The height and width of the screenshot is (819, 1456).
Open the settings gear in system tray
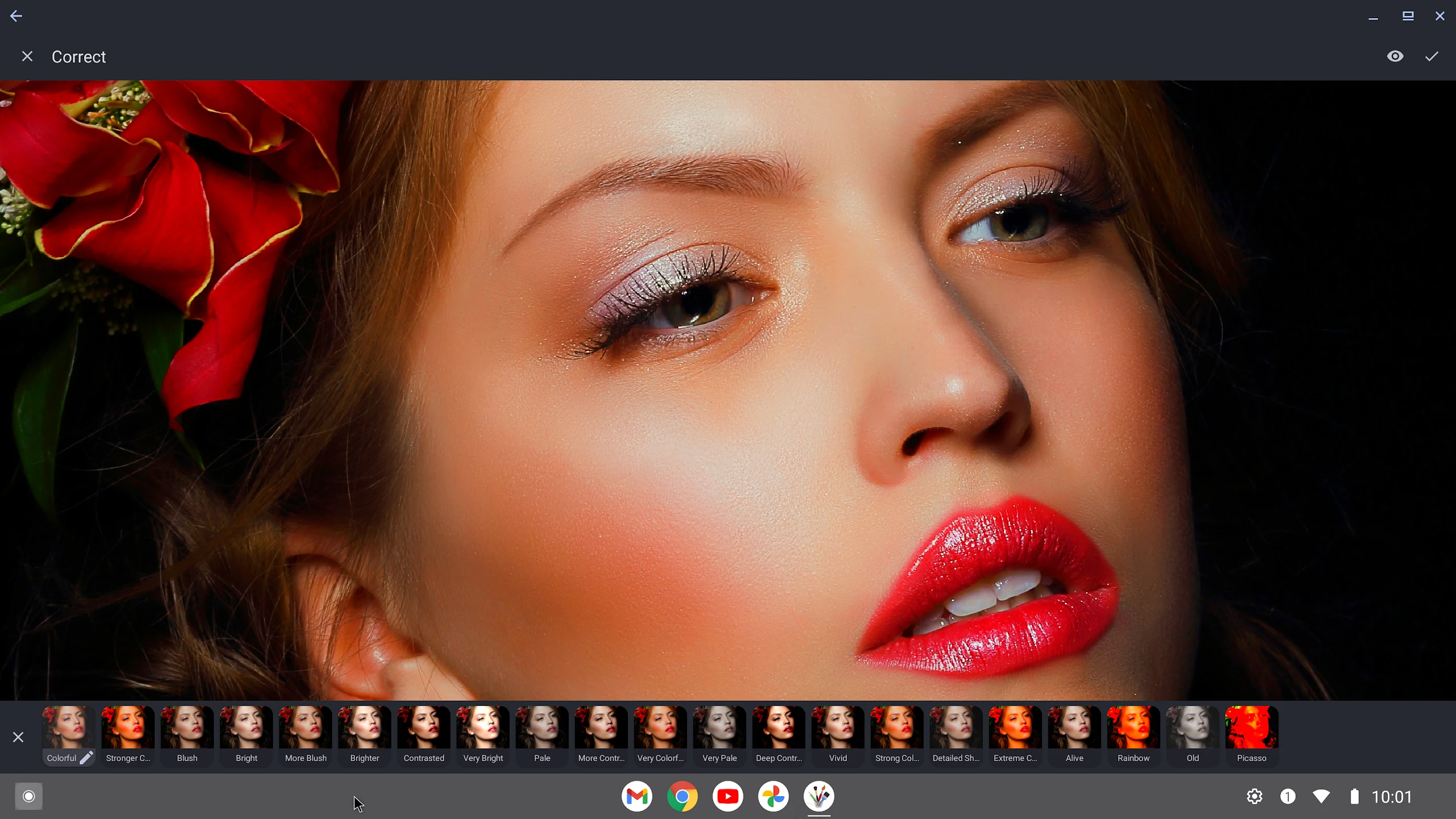(x=1255, y=796)
